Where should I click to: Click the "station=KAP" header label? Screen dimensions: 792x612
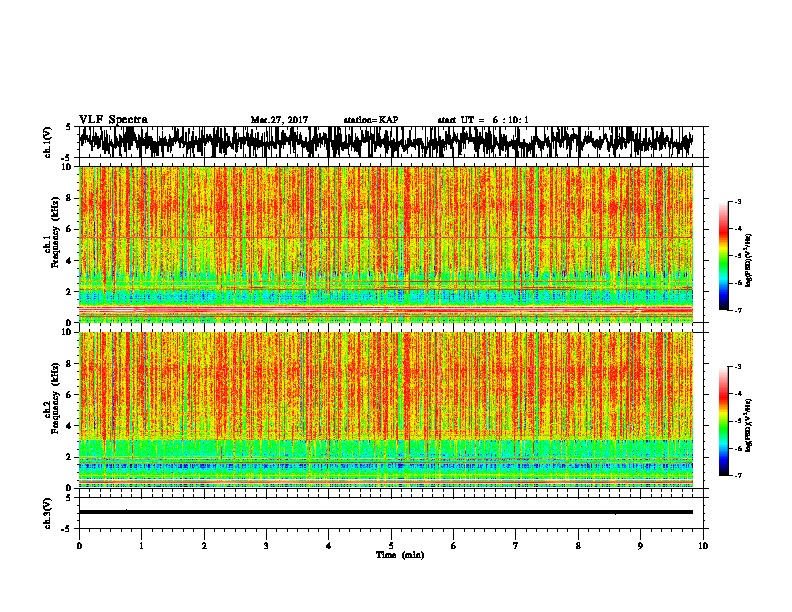(x=371, y=120)
